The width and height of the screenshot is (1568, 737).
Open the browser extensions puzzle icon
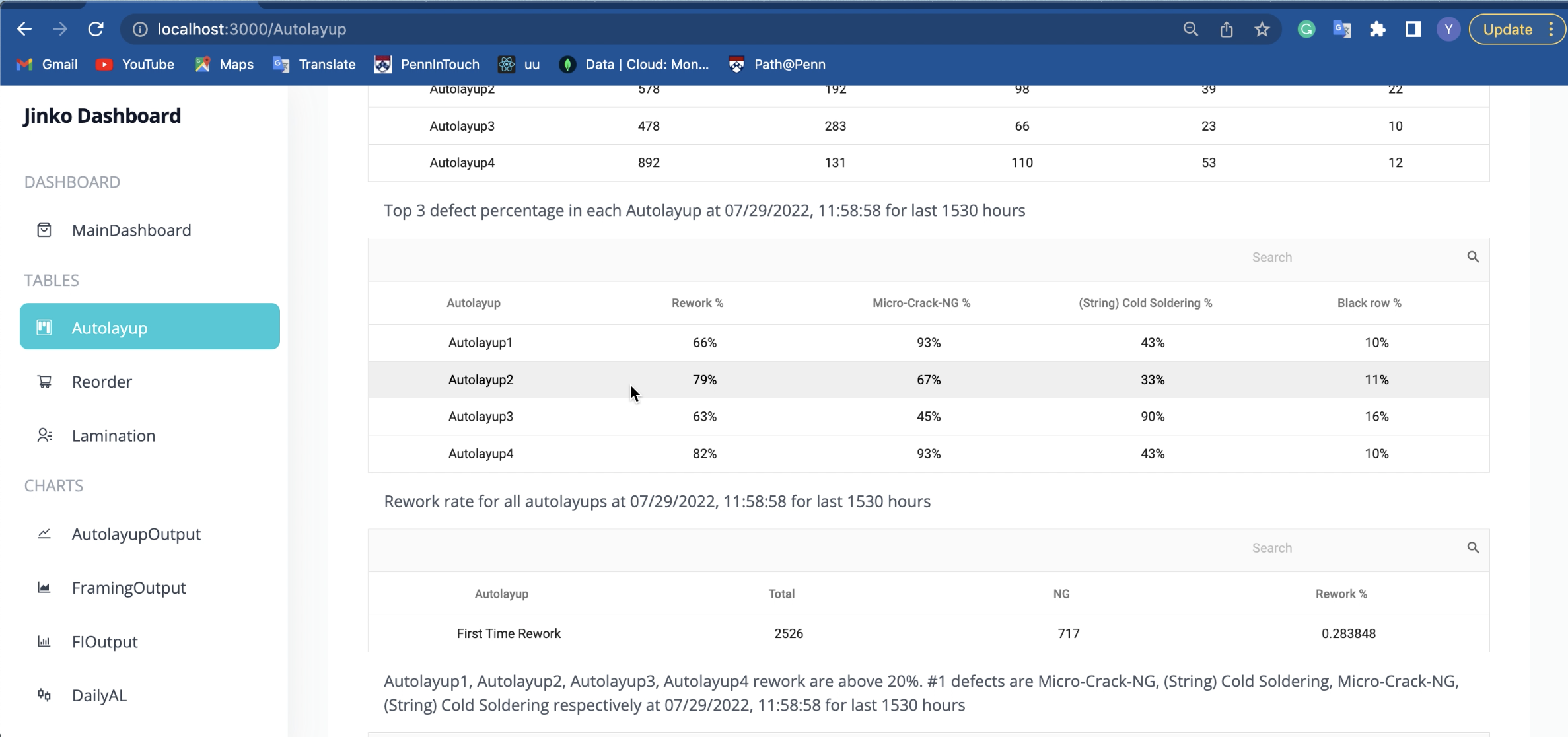coord(1377,29)
